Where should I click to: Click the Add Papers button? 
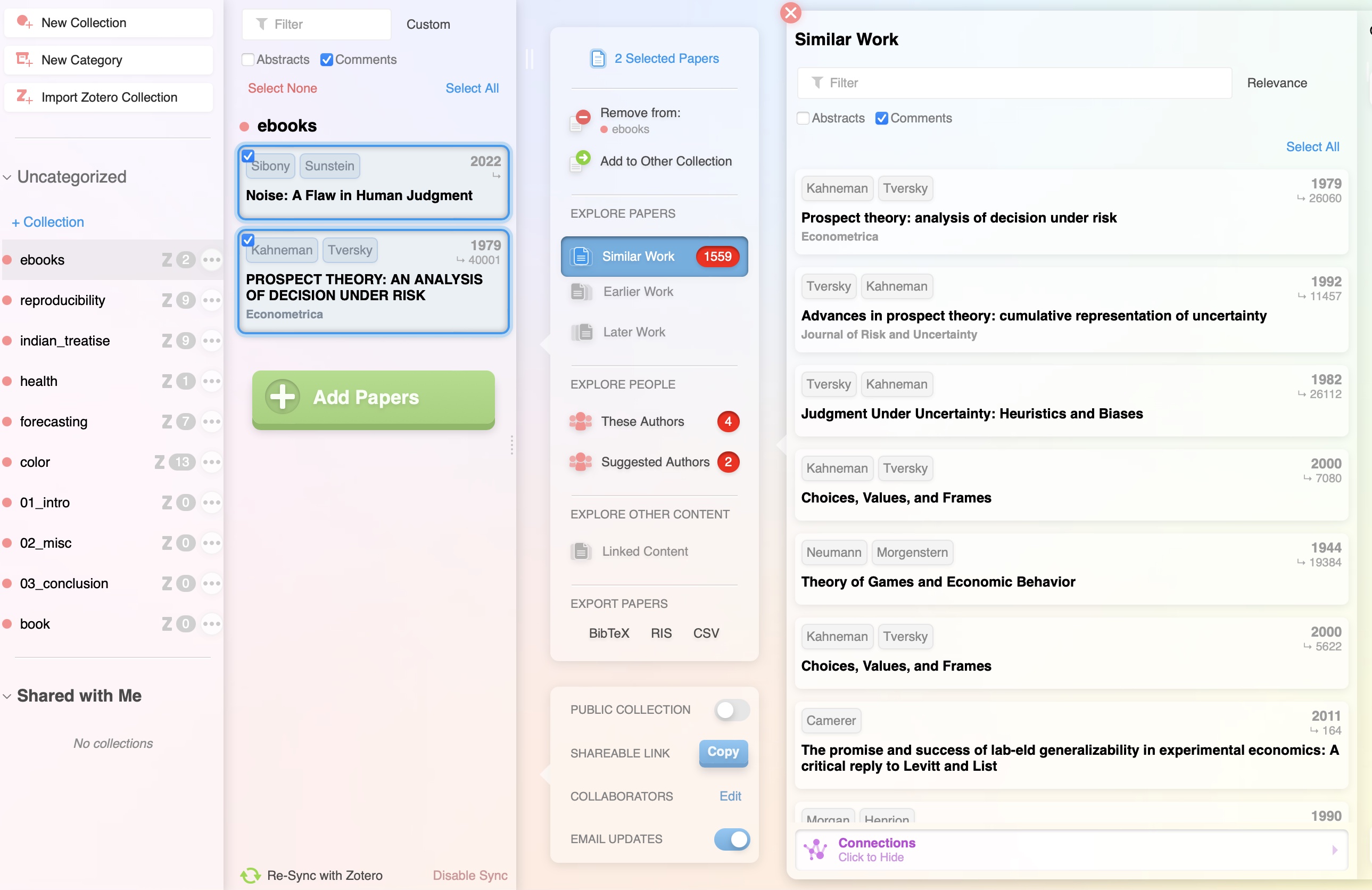373,398
